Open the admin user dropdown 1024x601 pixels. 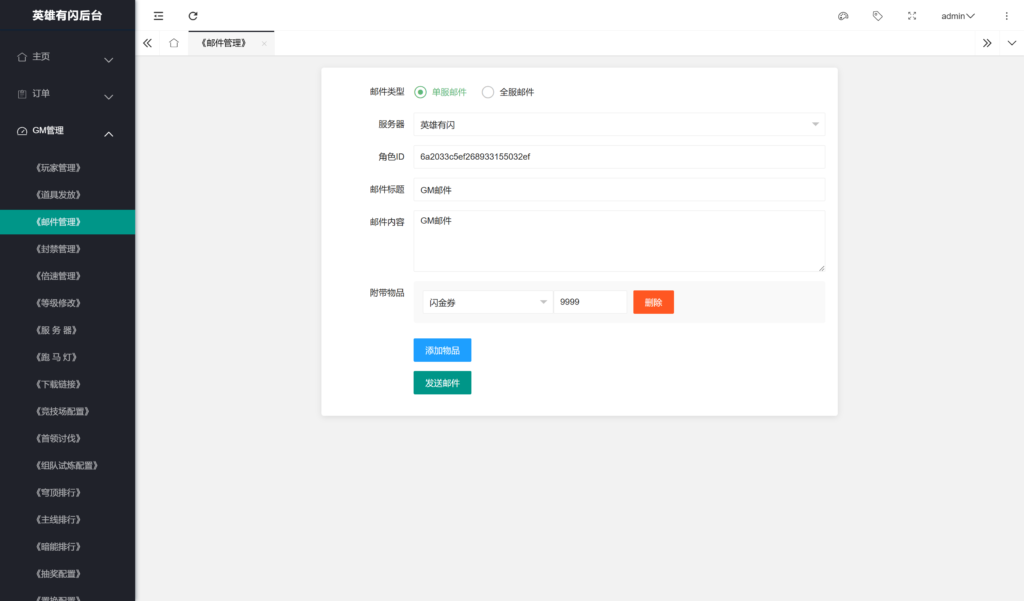coord(957,16)
